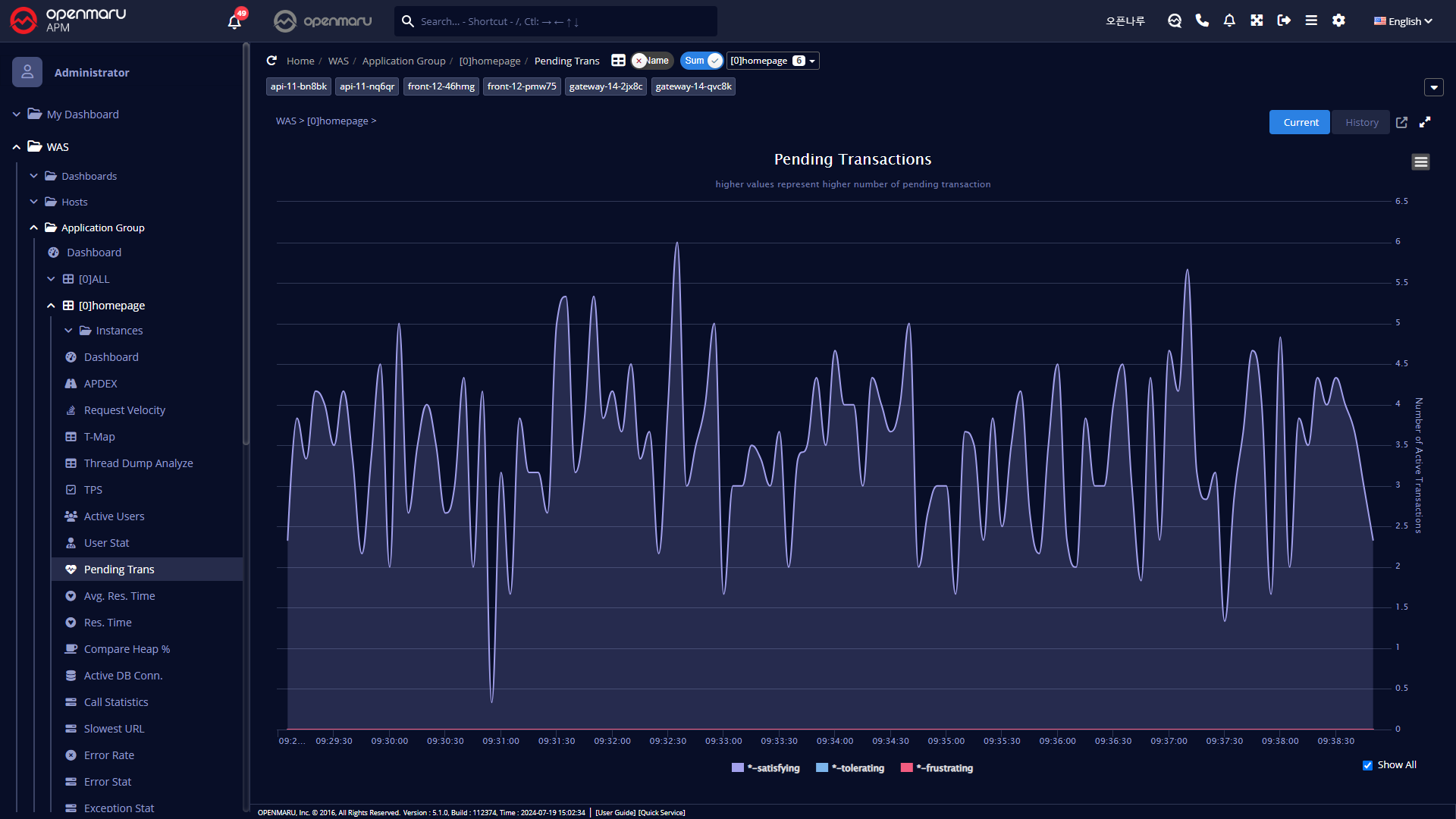The width and height of the screenshot is (1456, 819).
Task: Switch to the History tab
Action: [1361, 122]
